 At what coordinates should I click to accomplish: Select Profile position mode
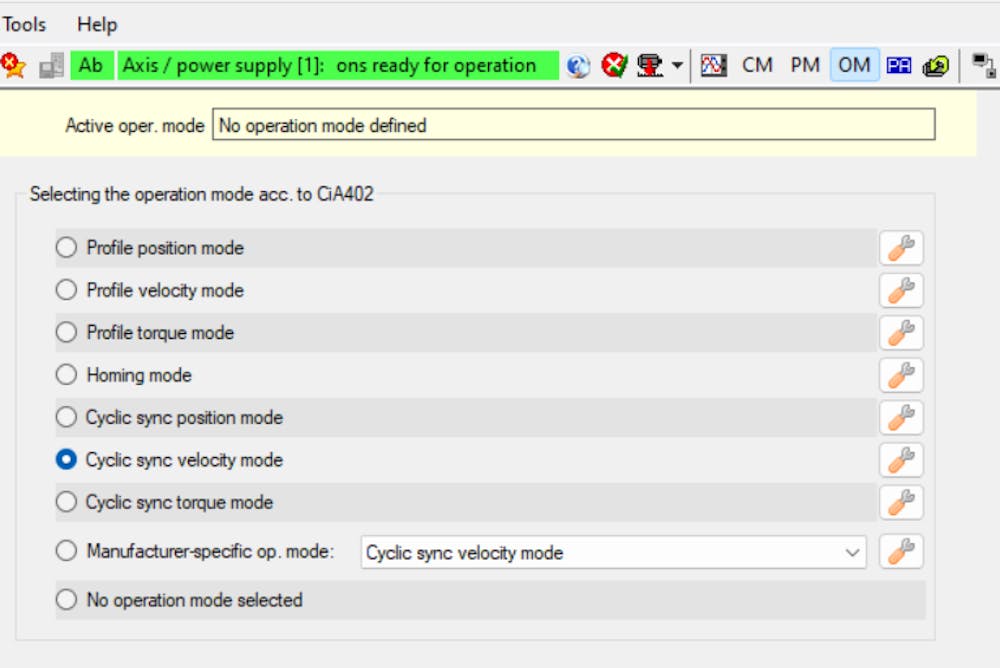pyautogui.click(x=66, y=247)
